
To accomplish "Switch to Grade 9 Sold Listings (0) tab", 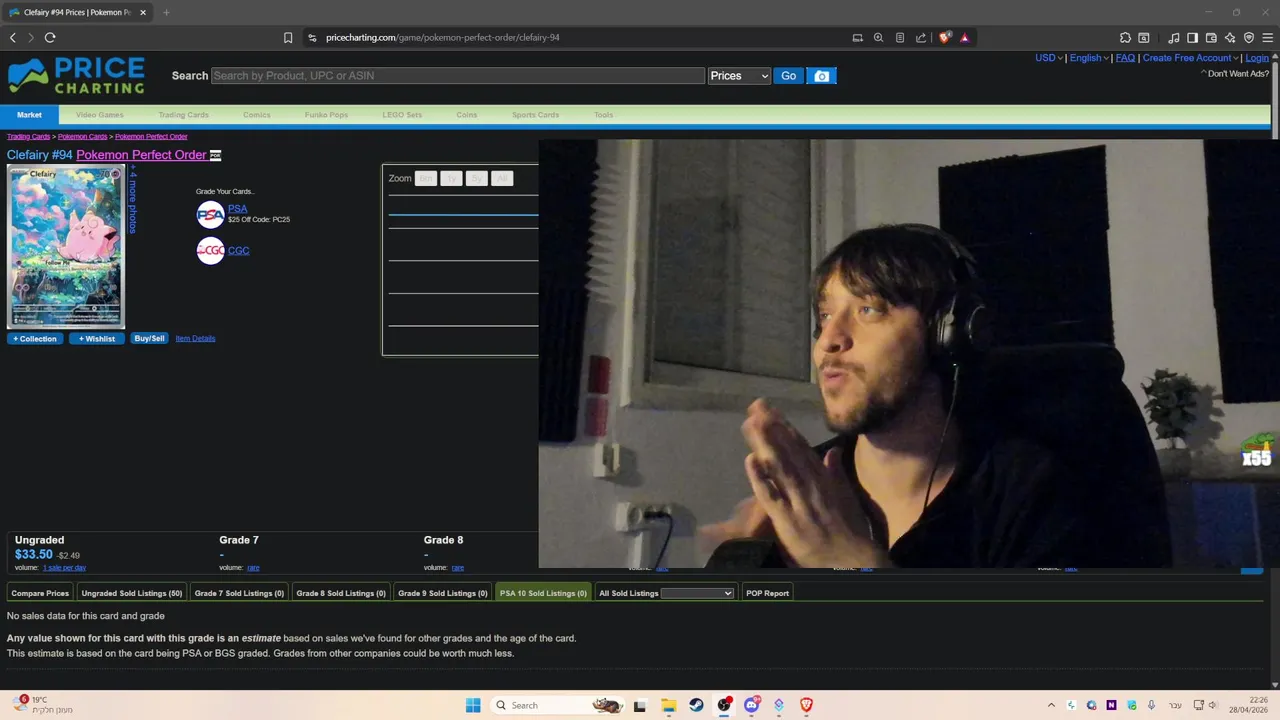I will click(x=442, y=593).
